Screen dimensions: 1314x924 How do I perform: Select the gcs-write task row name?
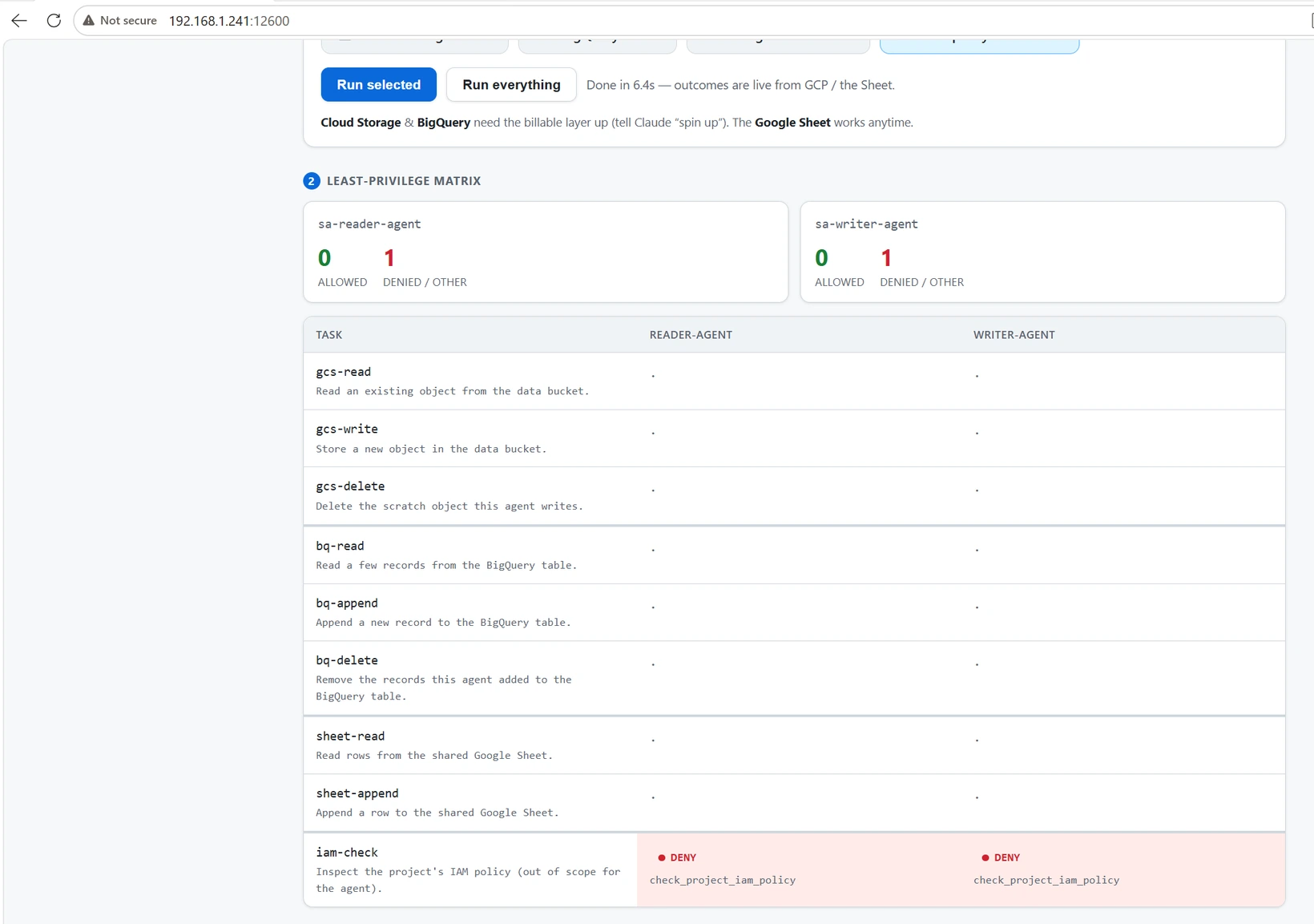(x=347, y=430)
